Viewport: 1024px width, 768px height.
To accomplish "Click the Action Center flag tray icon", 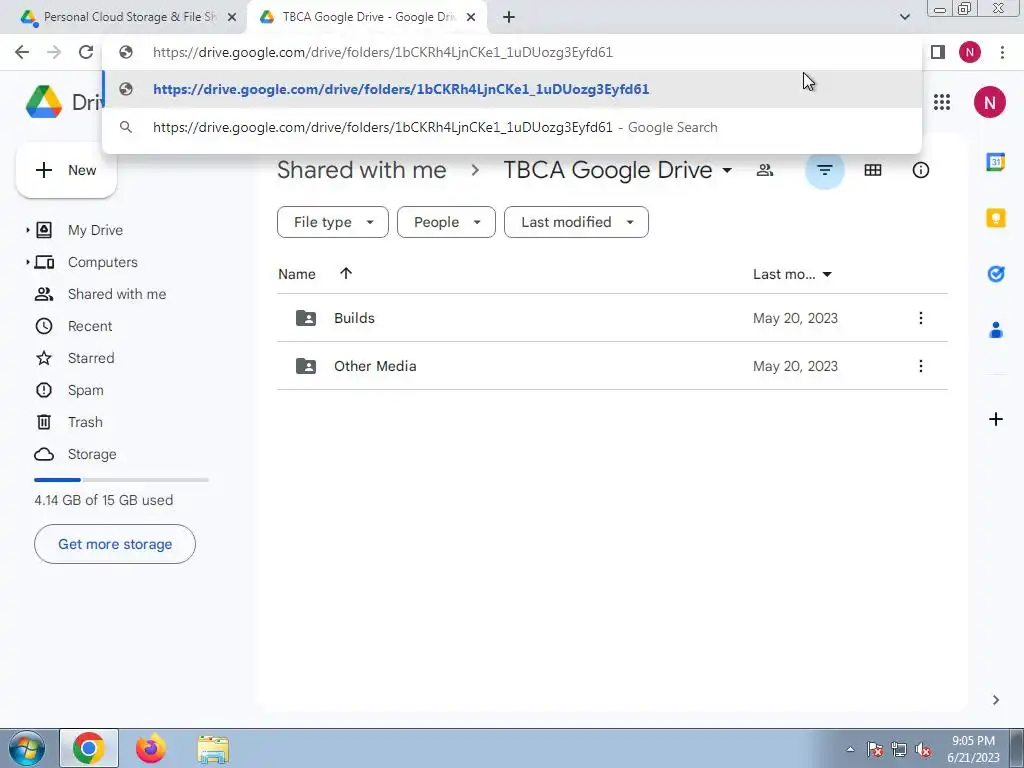I will click(874, 750).
